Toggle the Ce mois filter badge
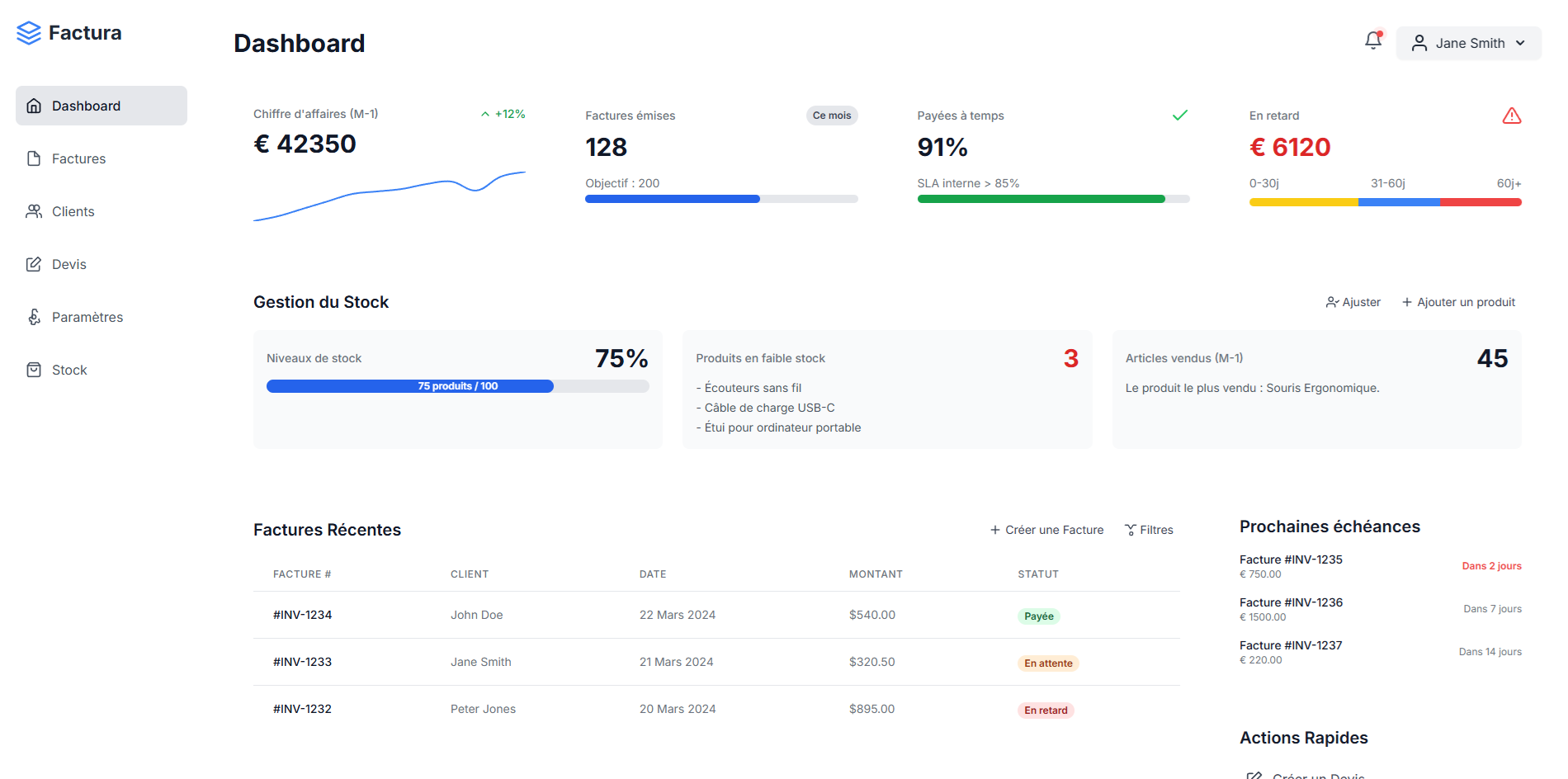 pyautogui.click(x=831, y=116)
